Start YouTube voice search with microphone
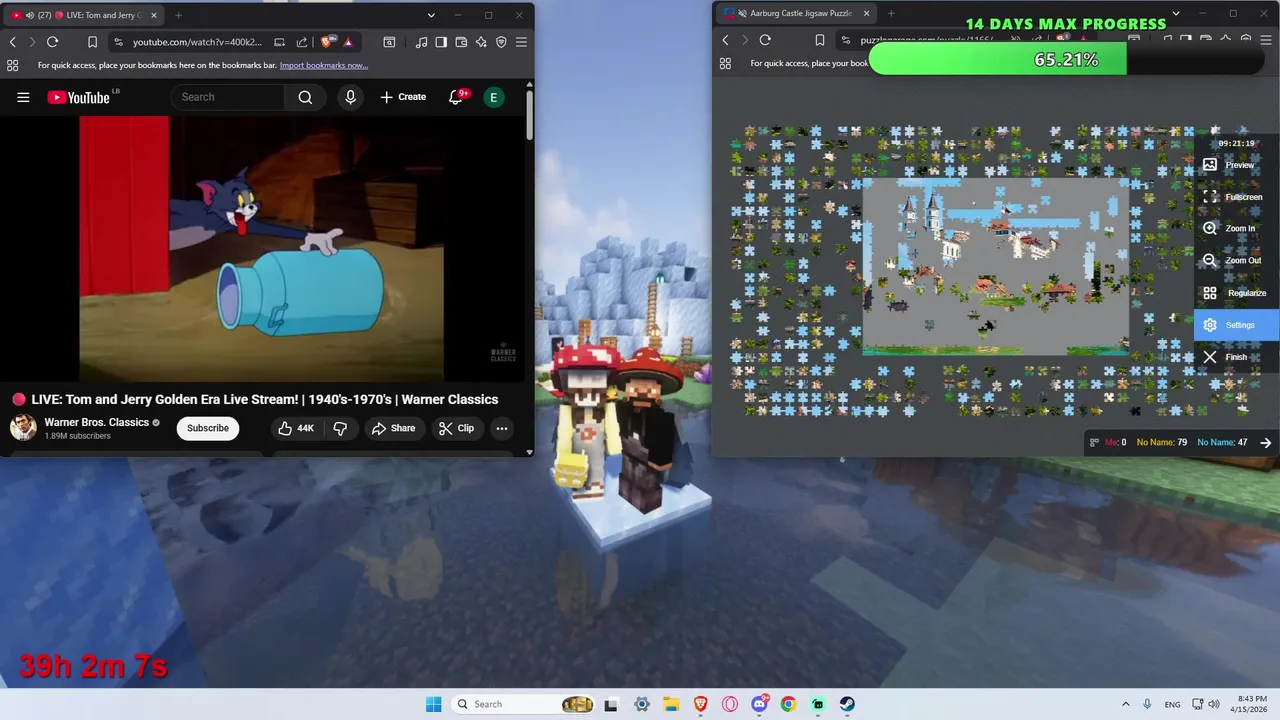This screenshot has width=1280, height=720. [x=350, y=97]
